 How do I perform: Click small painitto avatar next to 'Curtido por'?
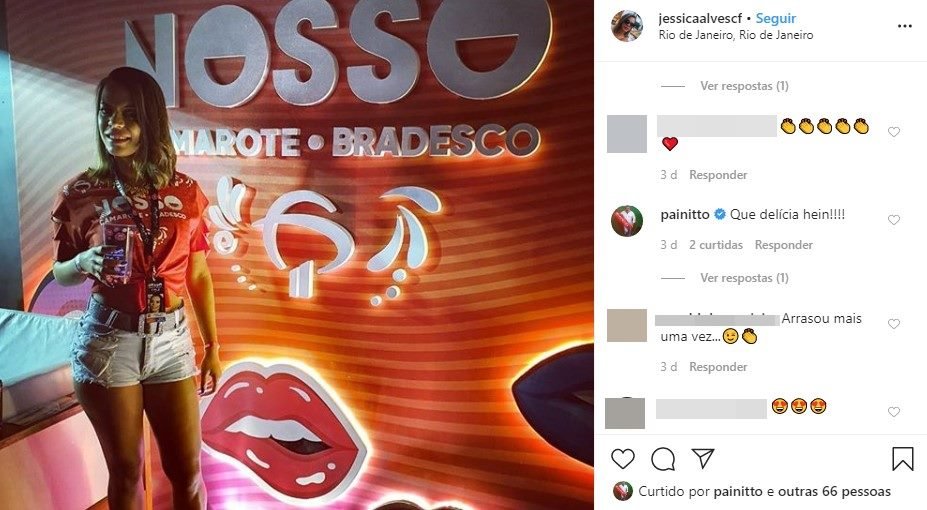point(623,491)
